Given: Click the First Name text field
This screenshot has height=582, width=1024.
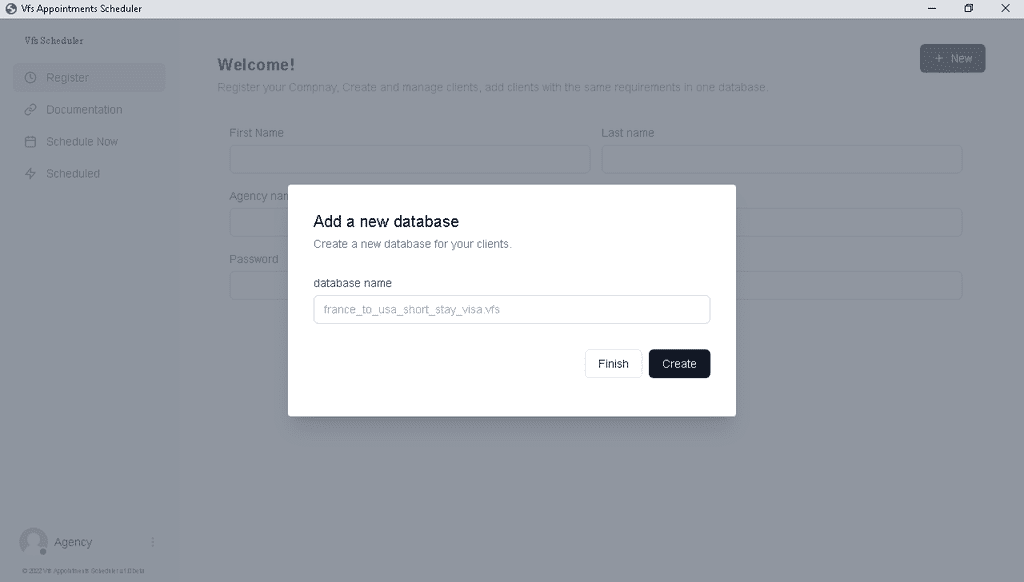Looking at the screenshot, I should [410, 159].
